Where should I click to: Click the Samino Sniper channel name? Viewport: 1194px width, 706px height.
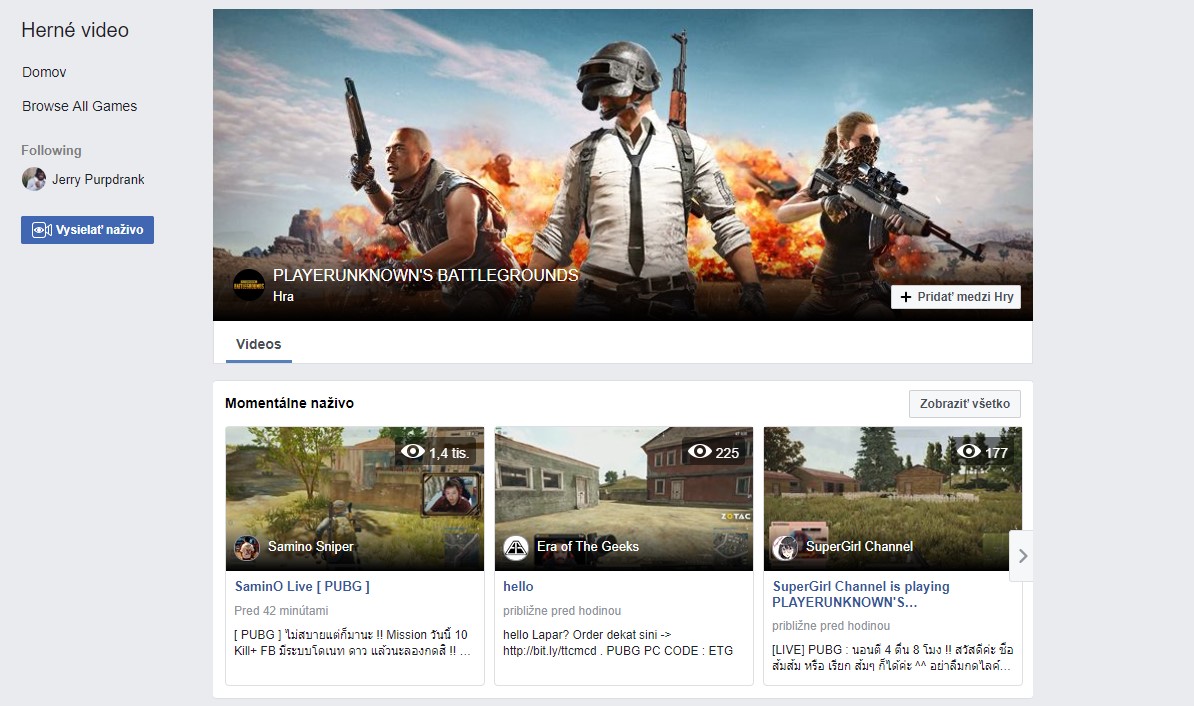click(311, 547)
